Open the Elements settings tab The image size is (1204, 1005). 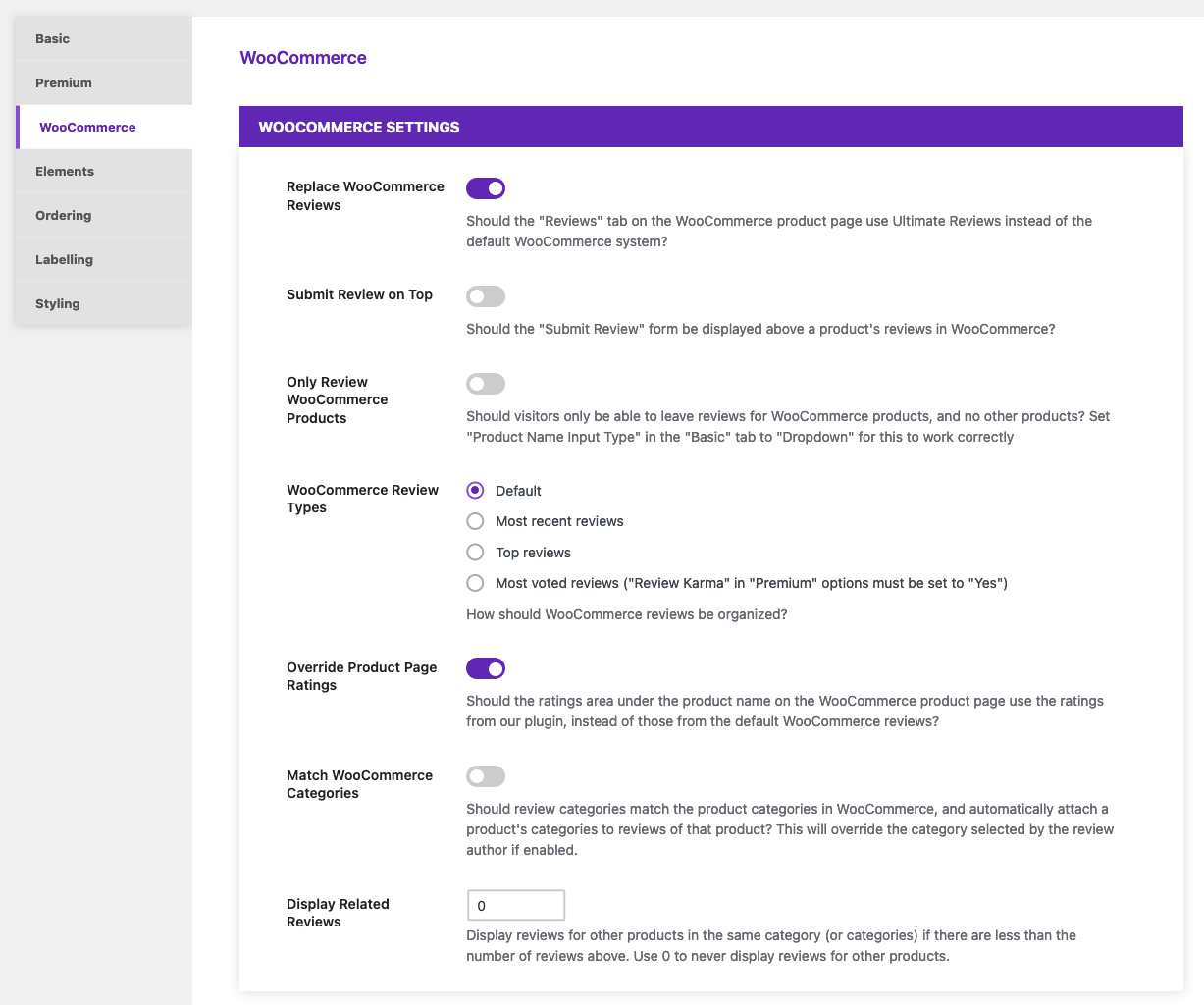point(104,172)
